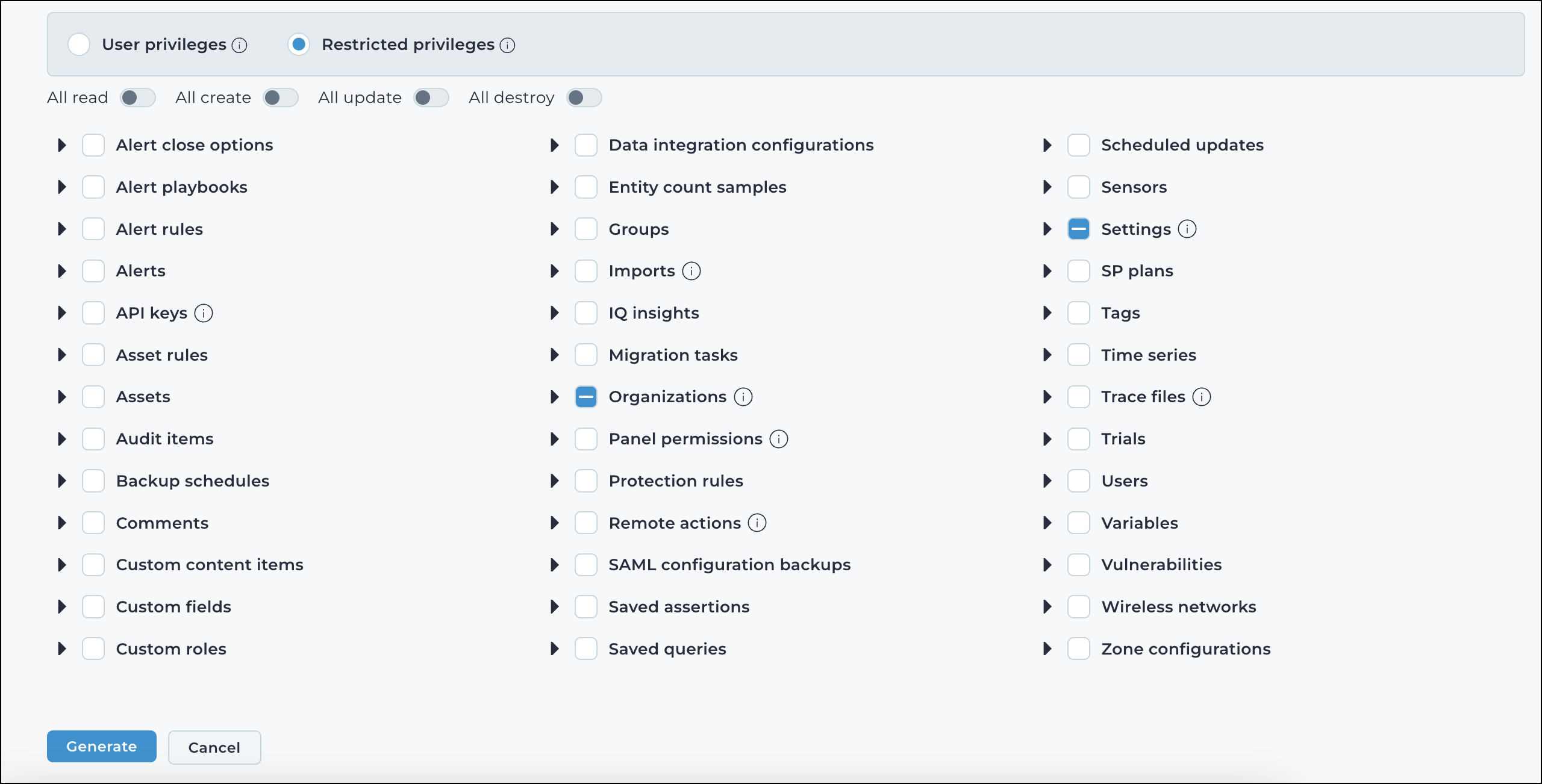Show Remote actions info tooltip
This screenshot has height=784, width=1542.
tap(757, 523)
